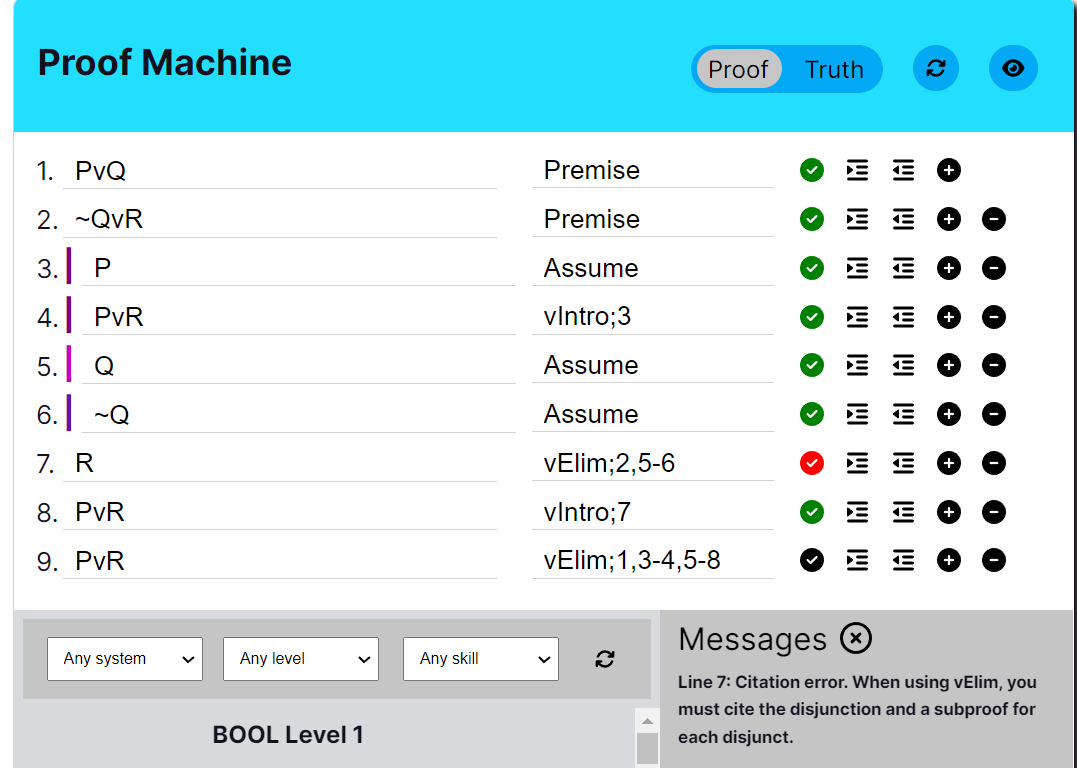Click the outdent icon on line 6
Screen dimensions: 1077x768
point(903,414)
